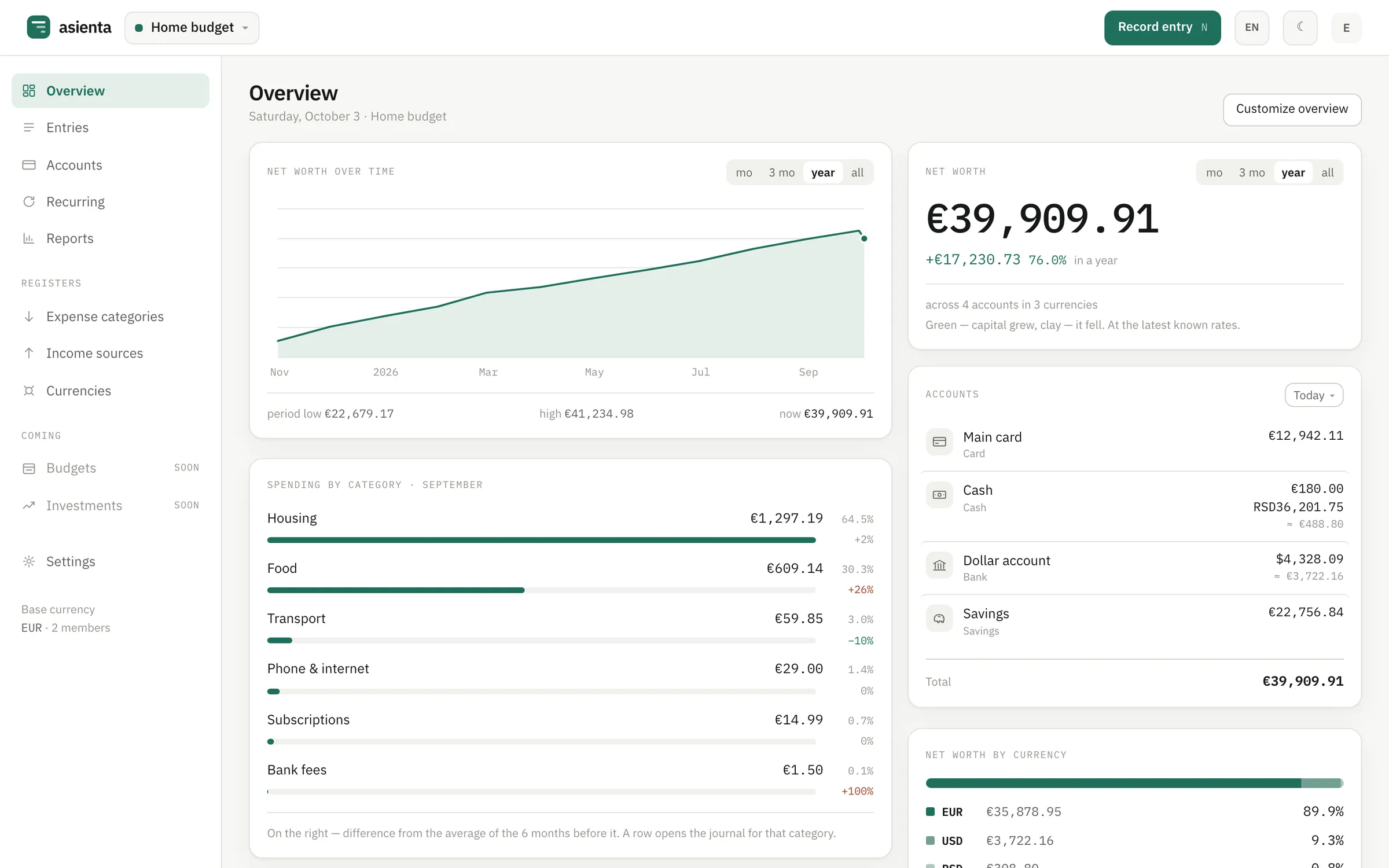
Task: Switch language using the EN selector
Action: click(x=1251, y=27)
